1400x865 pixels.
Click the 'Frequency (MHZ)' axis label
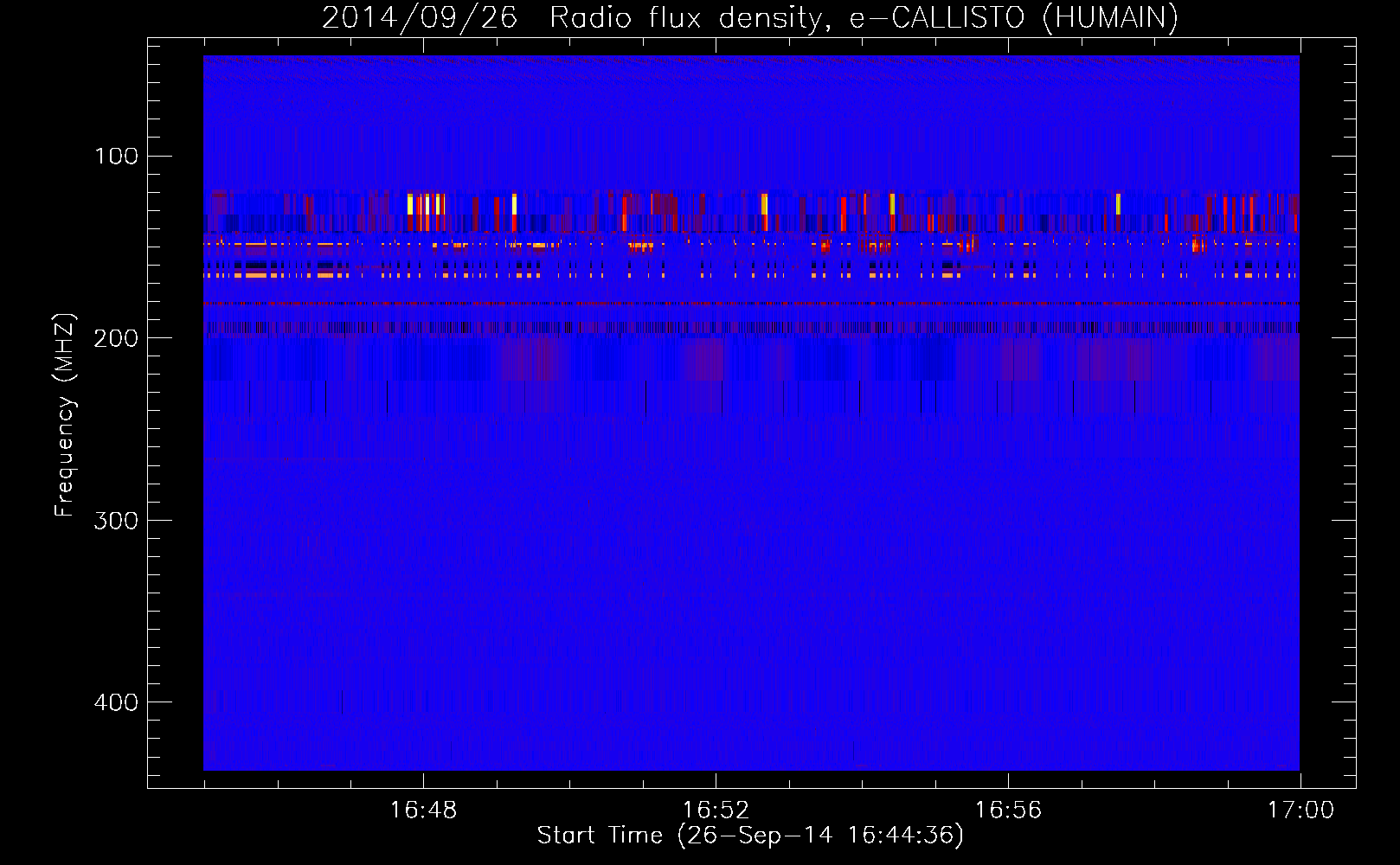coord(65,415)
